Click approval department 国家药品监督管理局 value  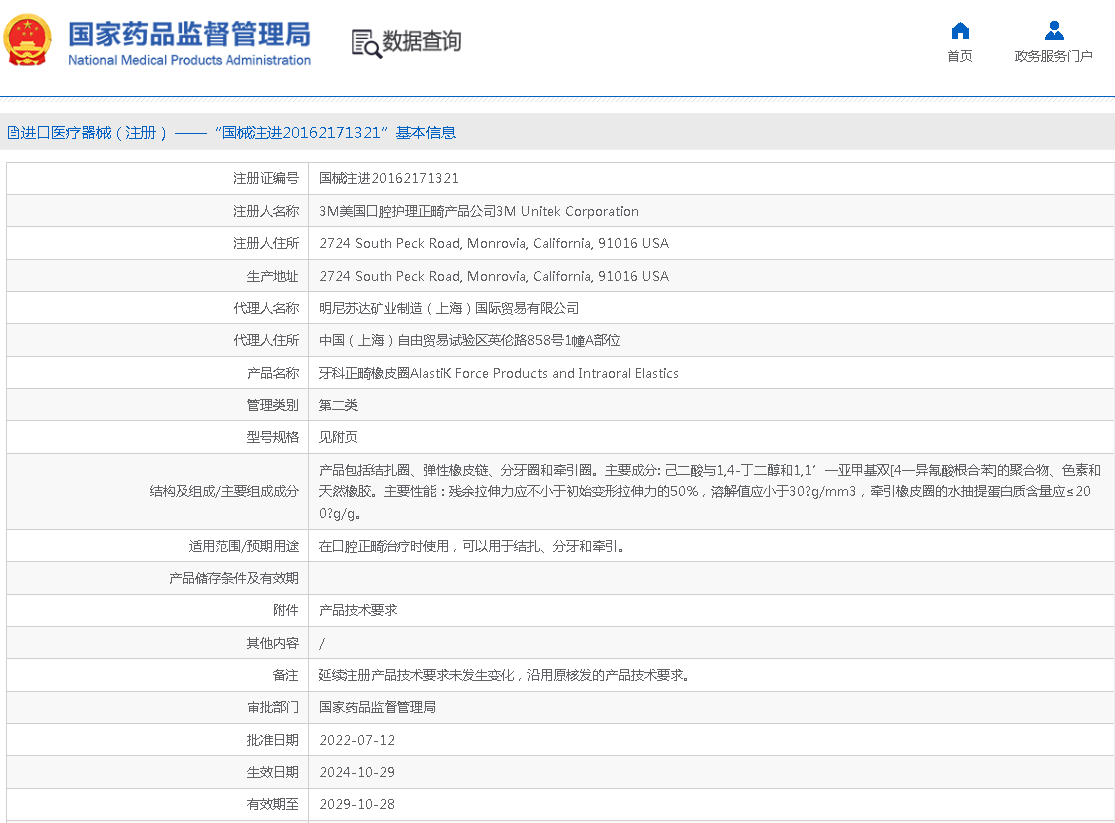[x=377, y=707]
